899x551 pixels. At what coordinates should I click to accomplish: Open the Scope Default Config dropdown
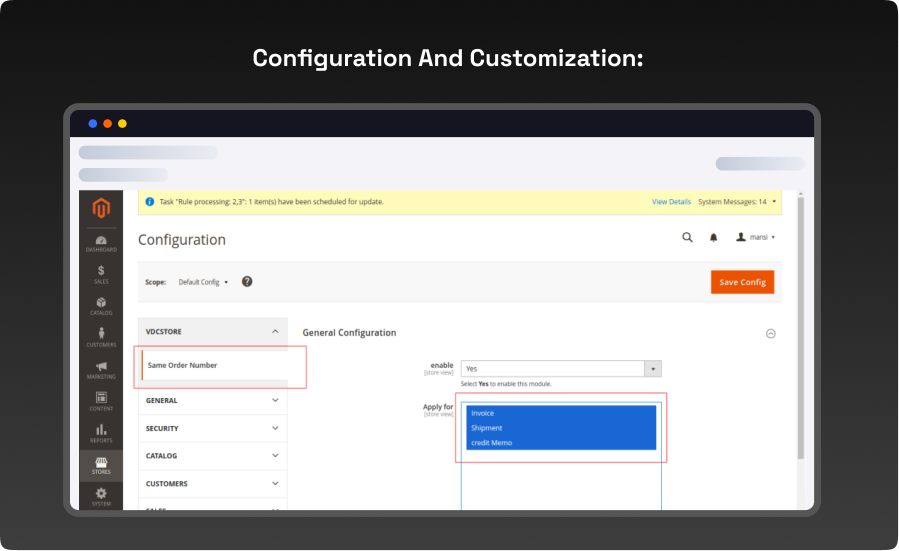coord(203,282)
